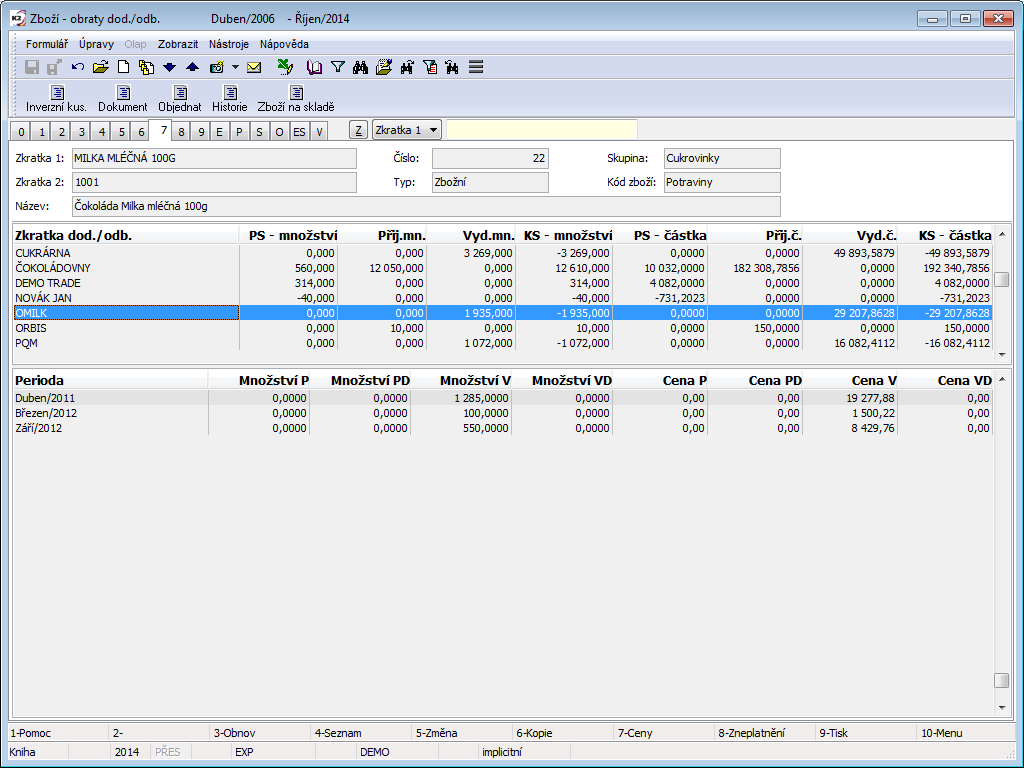Click the new blank document icon
The height and width of the screenshot is (768, 1024).
point(124,67)
